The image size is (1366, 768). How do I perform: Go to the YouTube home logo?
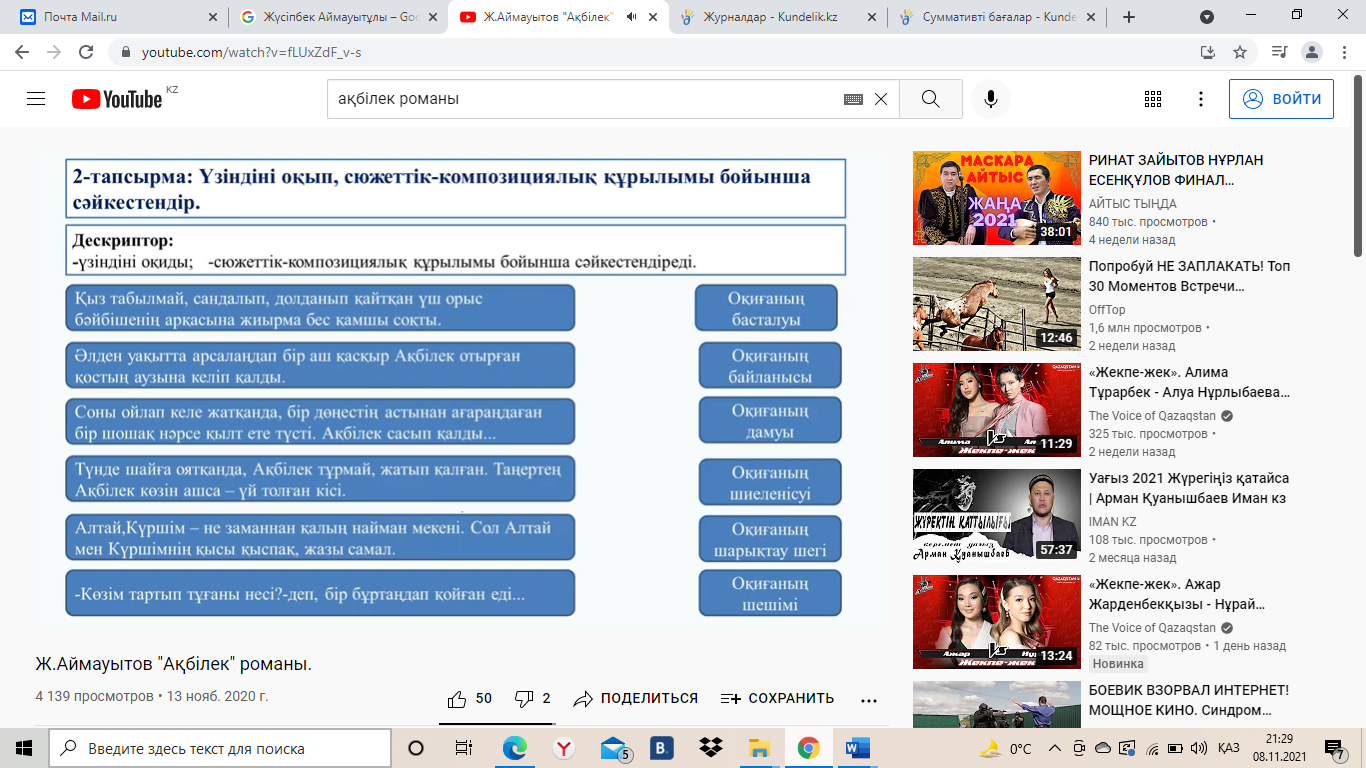coord(118,99)
